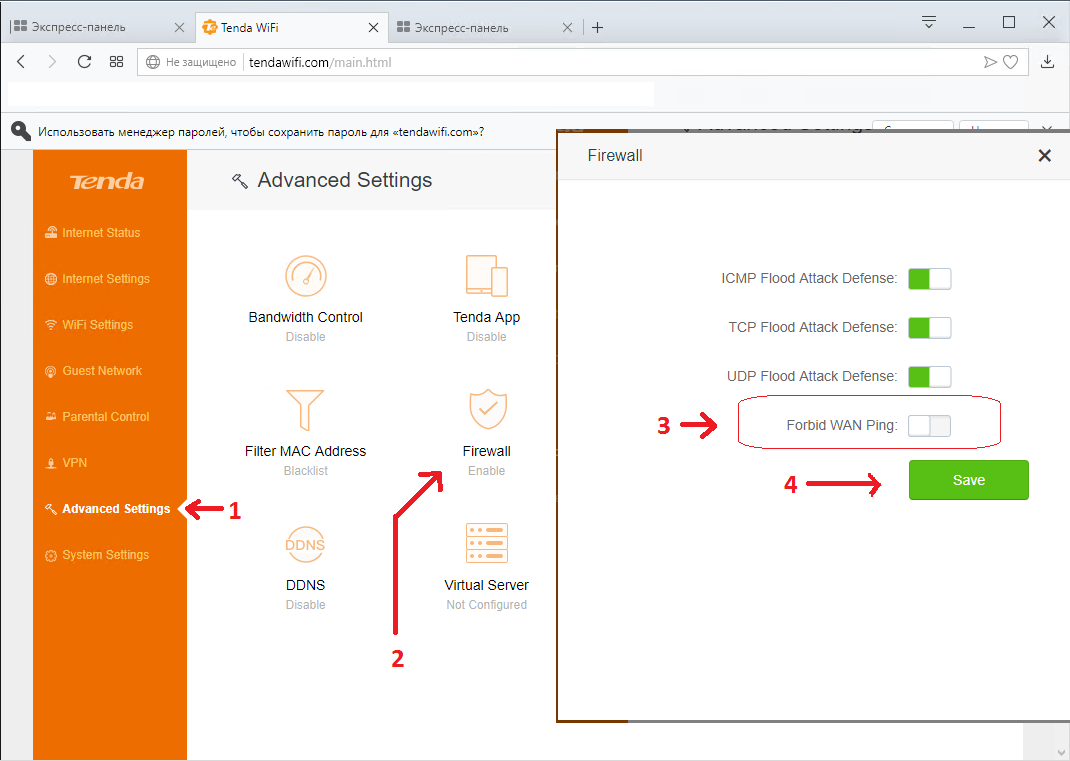Enable the Forbid WAN Ping switch

[929, 426]
